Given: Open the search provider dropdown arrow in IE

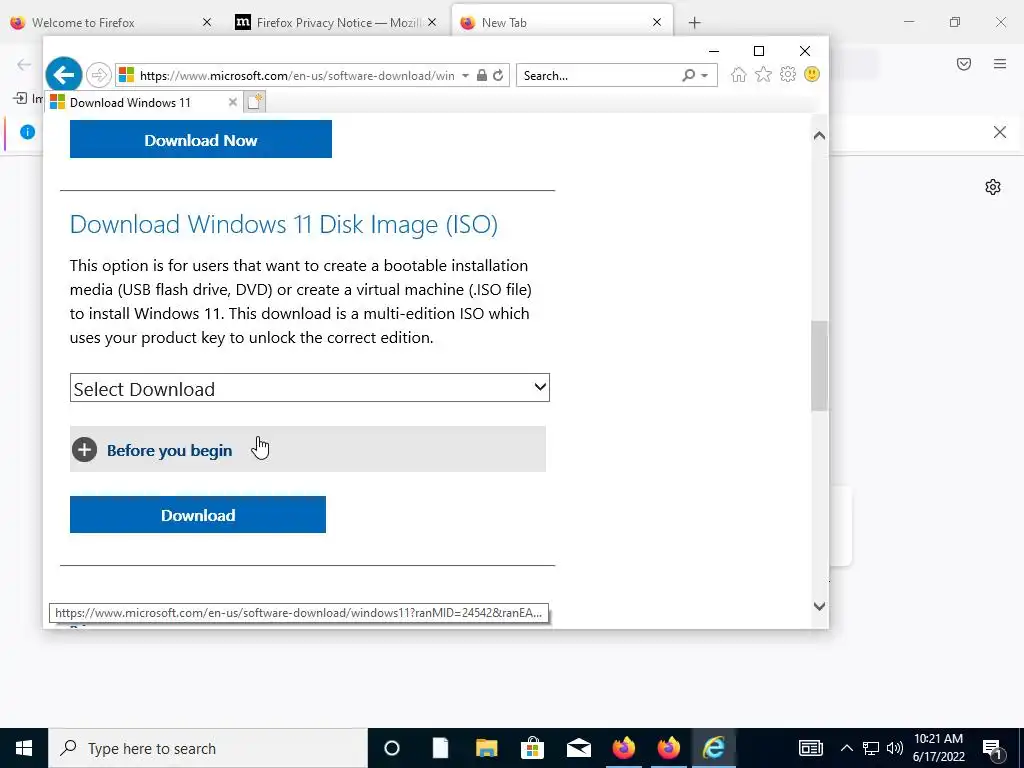Looking at the screenshot, I should [x=704, y=76].
